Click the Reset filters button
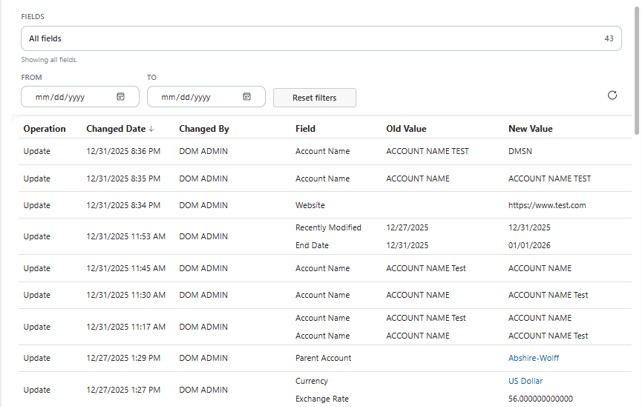The height and width of the screenshot is (407, 642). [314, 98]
